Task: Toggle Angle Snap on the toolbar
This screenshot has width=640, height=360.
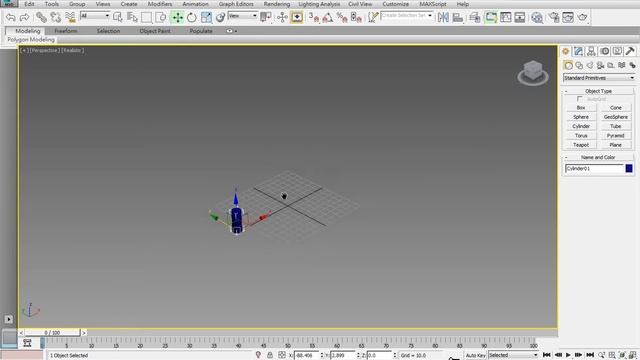Action: point(328,17)
